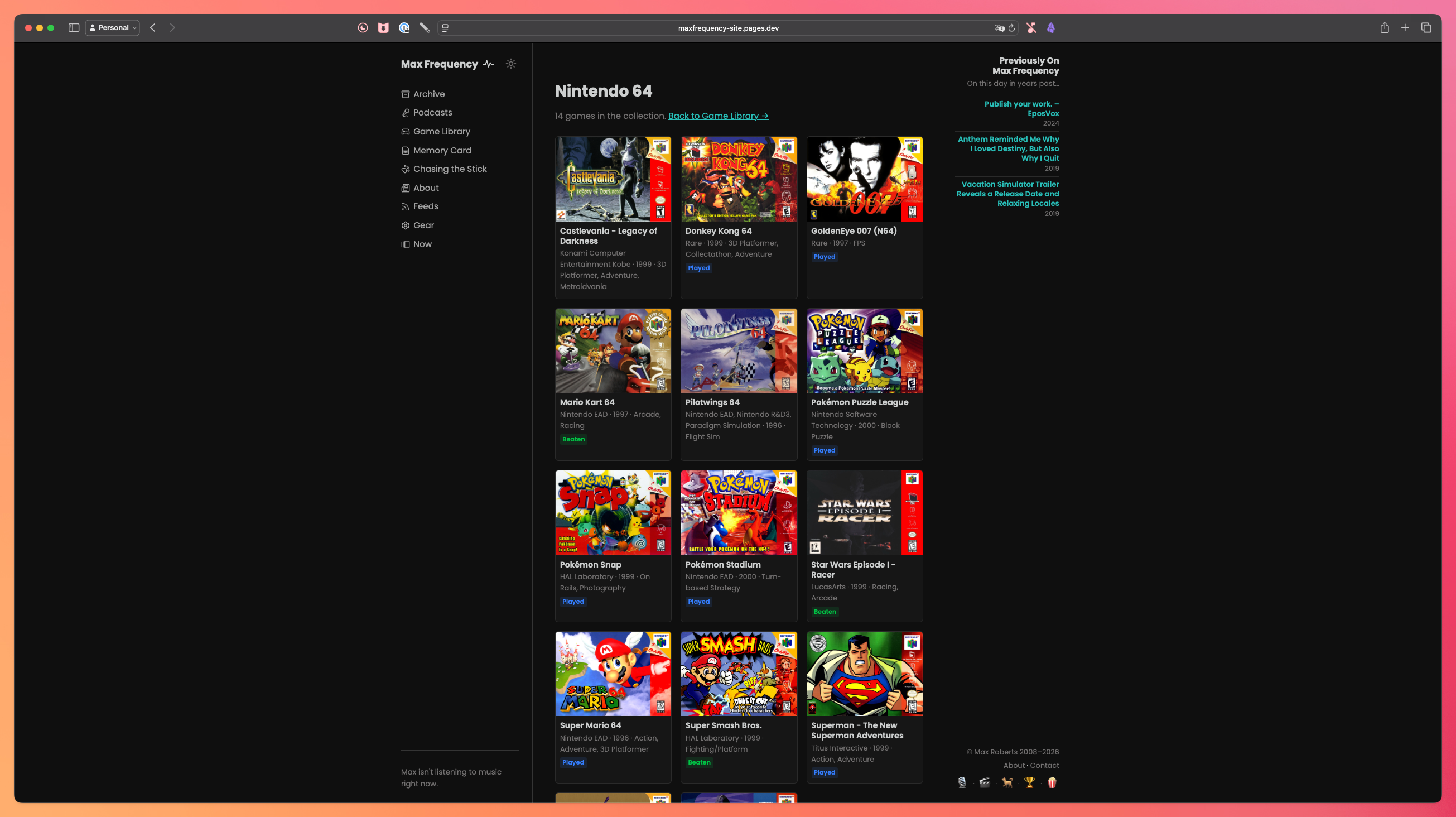Open the Archive section in the sidebar
Viewport: 1456px width, 817px height.
click(x=429, y=93)
